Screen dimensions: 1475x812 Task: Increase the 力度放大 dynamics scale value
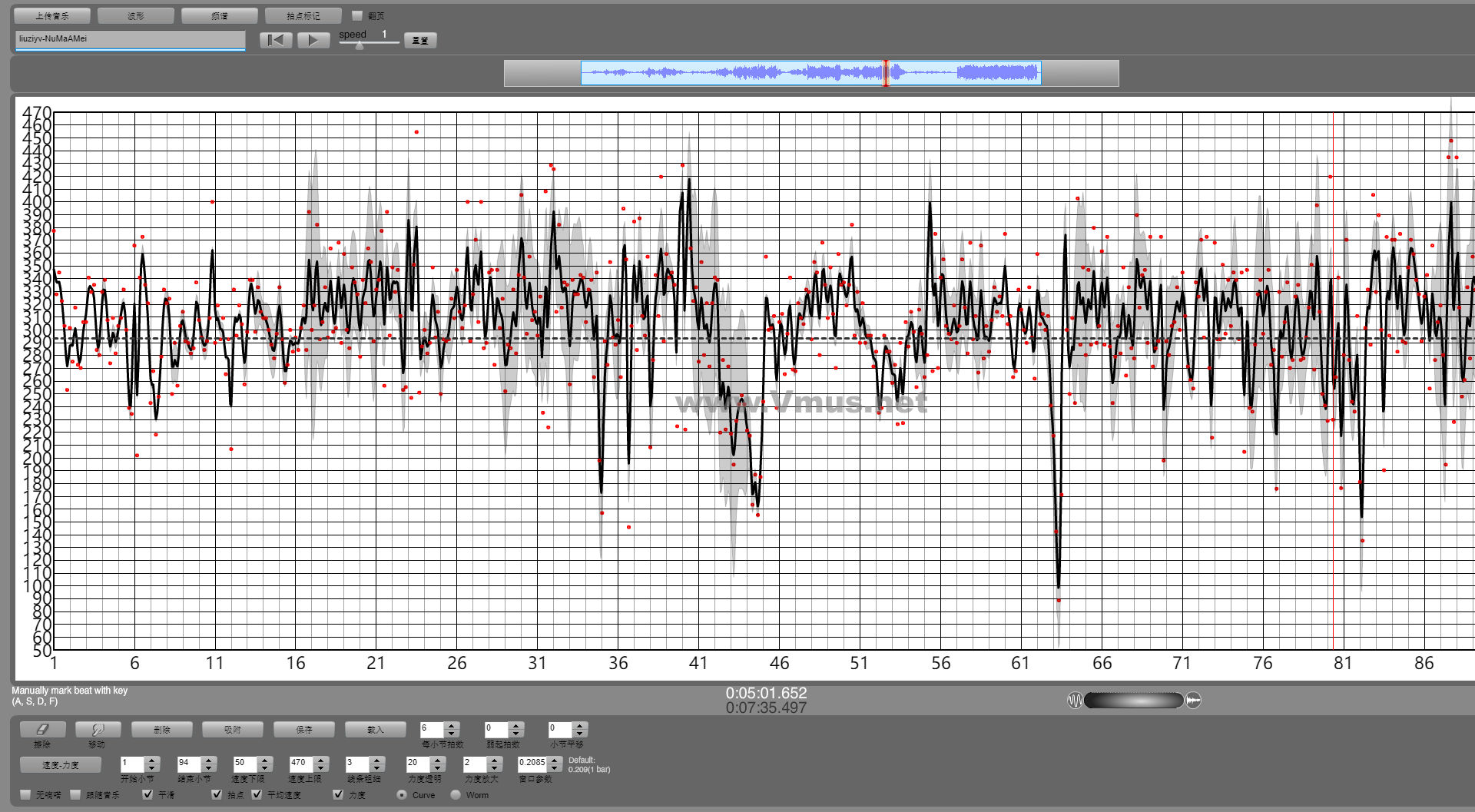(x=496, y=761)
